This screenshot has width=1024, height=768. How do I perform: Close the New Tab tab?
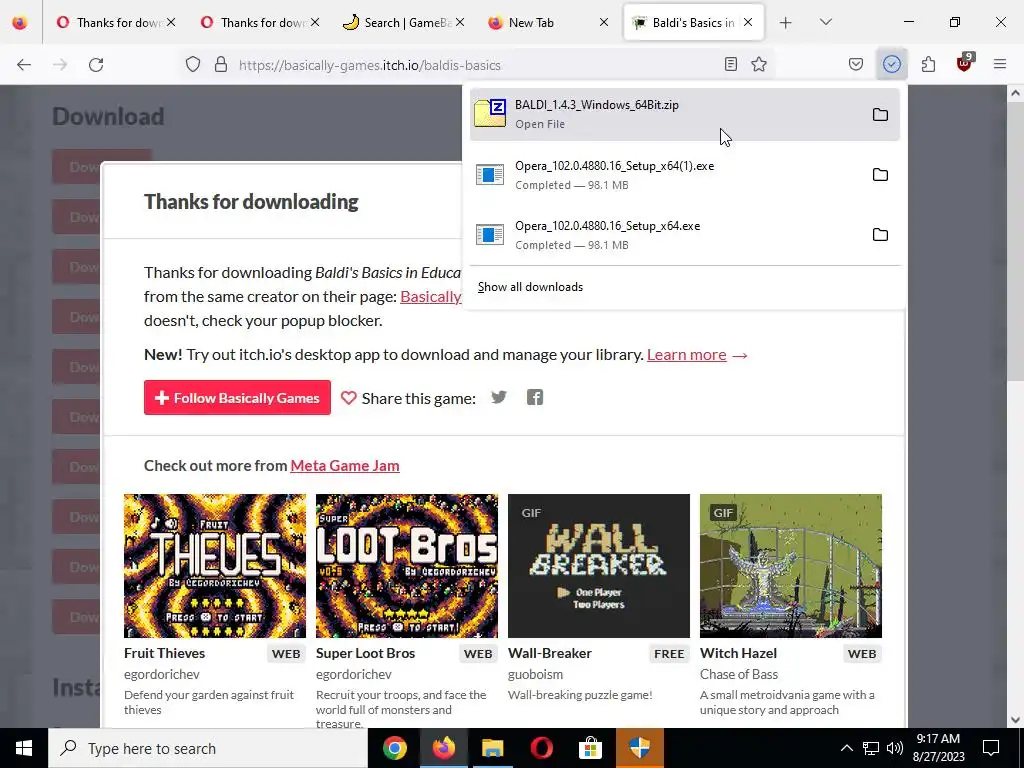(604, 22)
